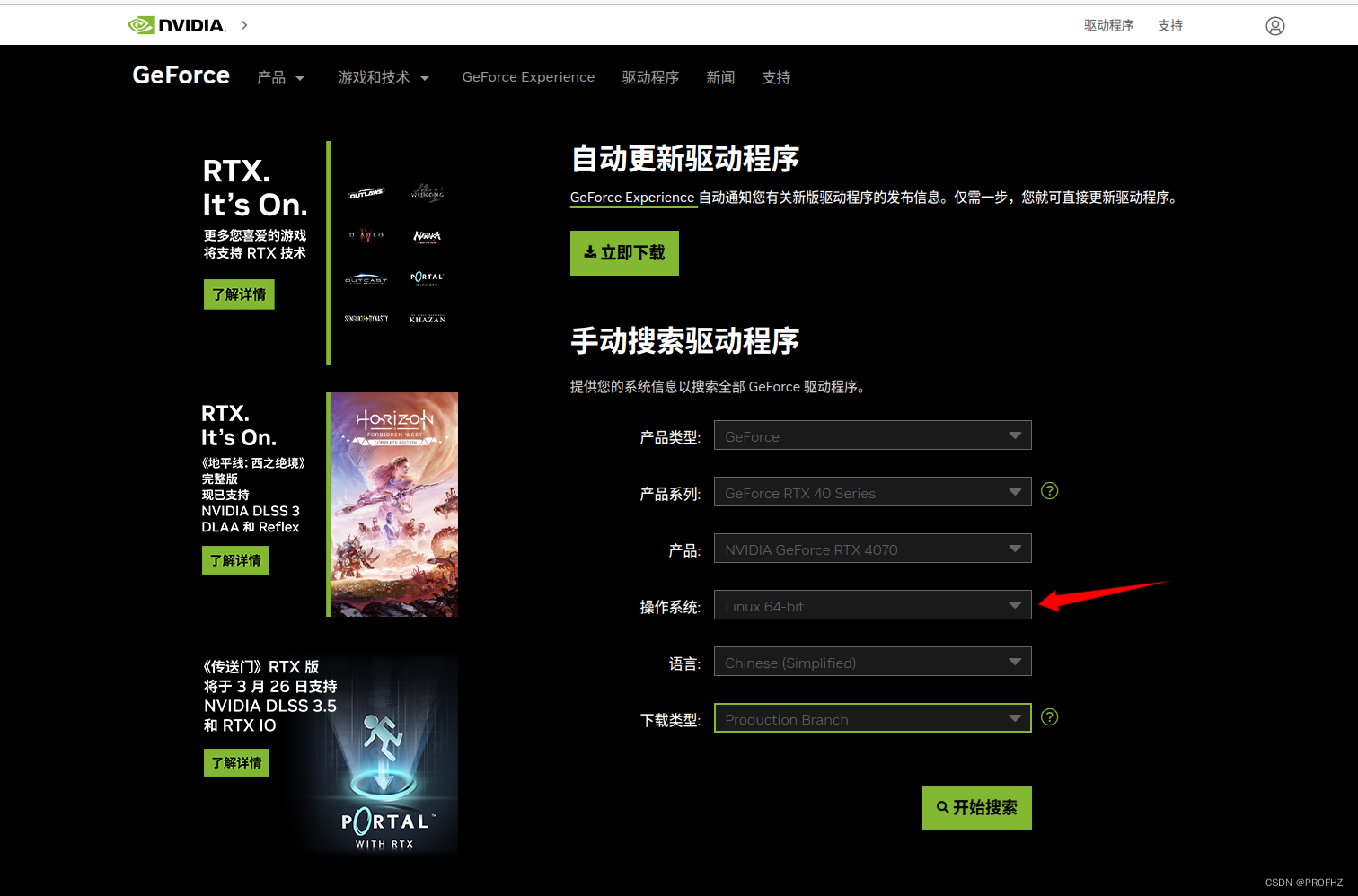Click the Sengoku Dynasty logo
The image size is (1358, 896).
[366, 319]
